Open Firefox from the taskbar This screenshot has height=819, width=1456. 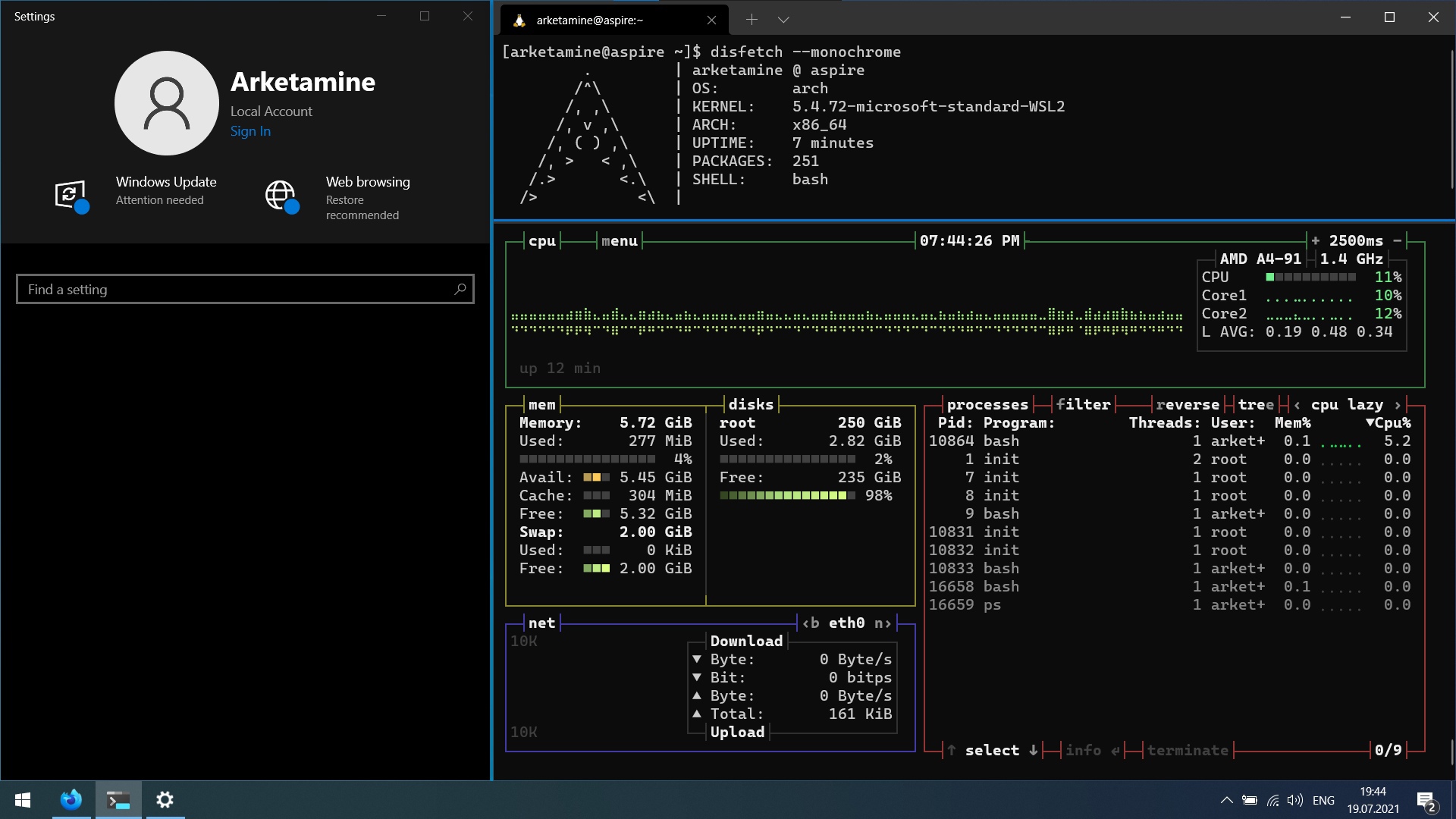pyautogui.click(x=71, y=799)
